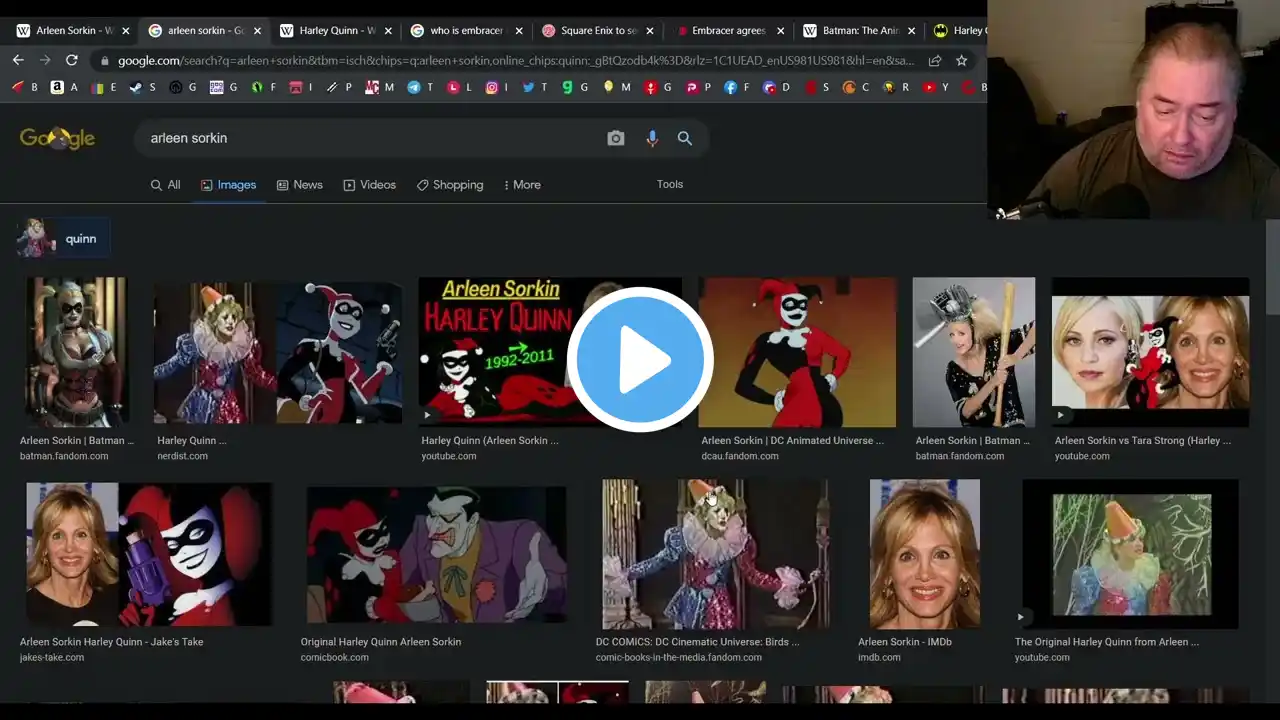The image size is (1280, 720).
Task: Expand the More search options menu
Action: pos(521,185)
